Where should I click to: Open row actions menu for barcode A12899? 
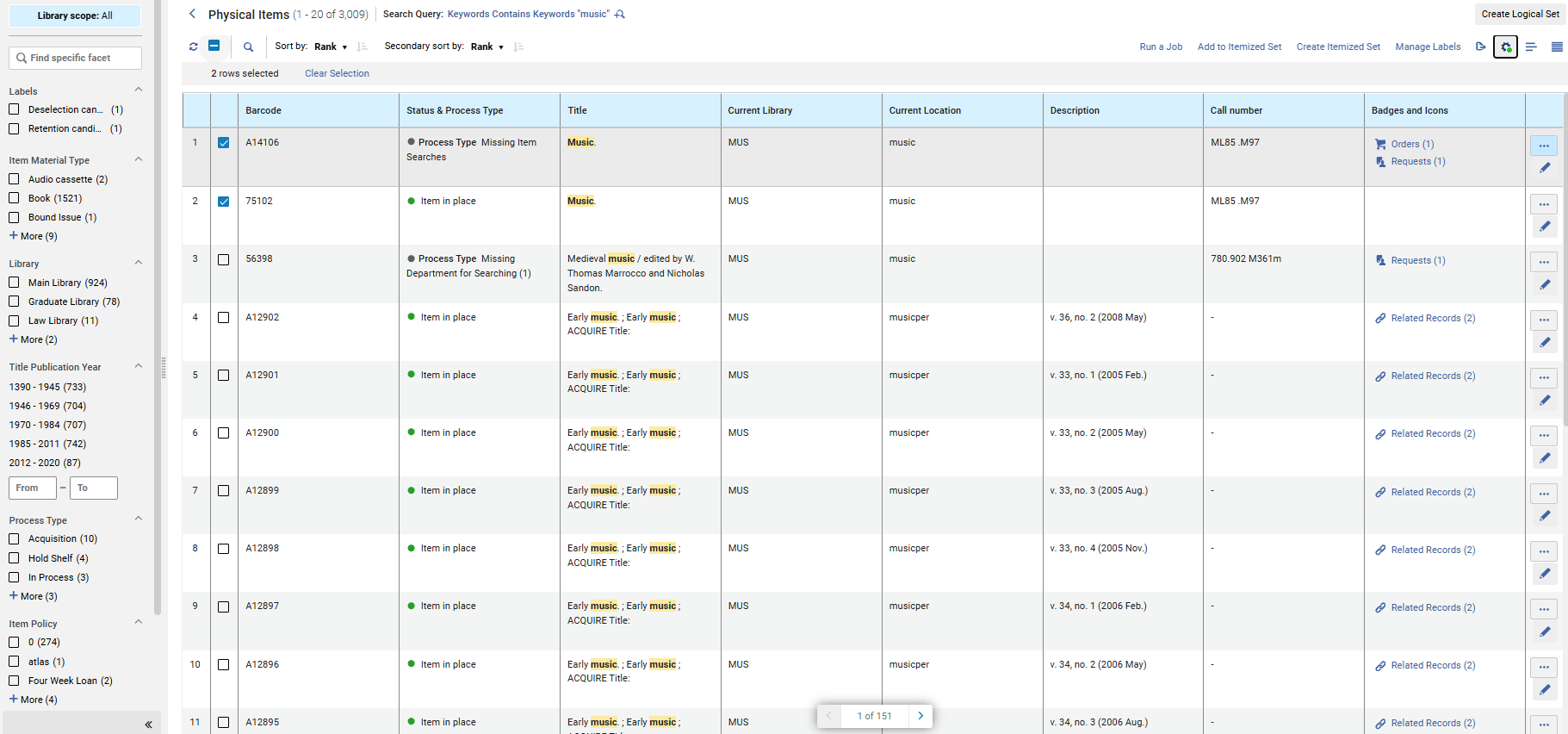coord(1544,494)
